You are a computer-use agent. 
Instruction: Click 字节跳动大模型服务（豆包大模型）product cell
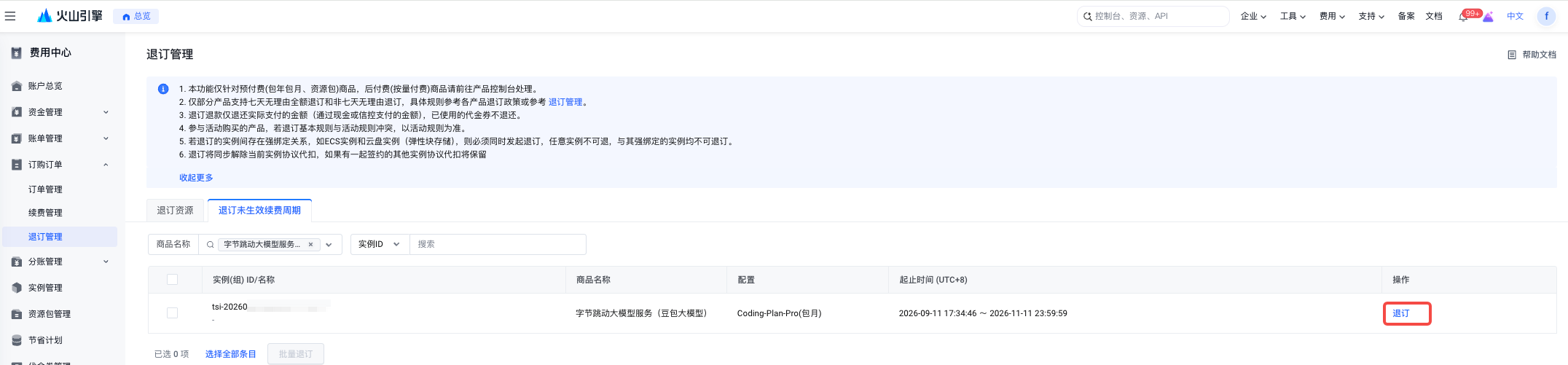click(641, 313)
